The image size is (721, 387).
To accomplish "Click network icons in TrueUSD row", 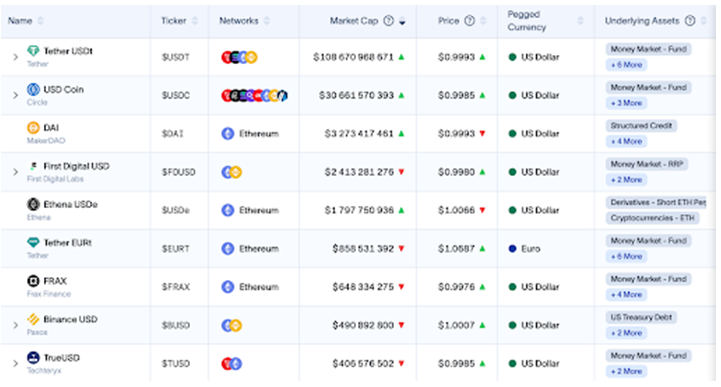I will click(232, 364).
